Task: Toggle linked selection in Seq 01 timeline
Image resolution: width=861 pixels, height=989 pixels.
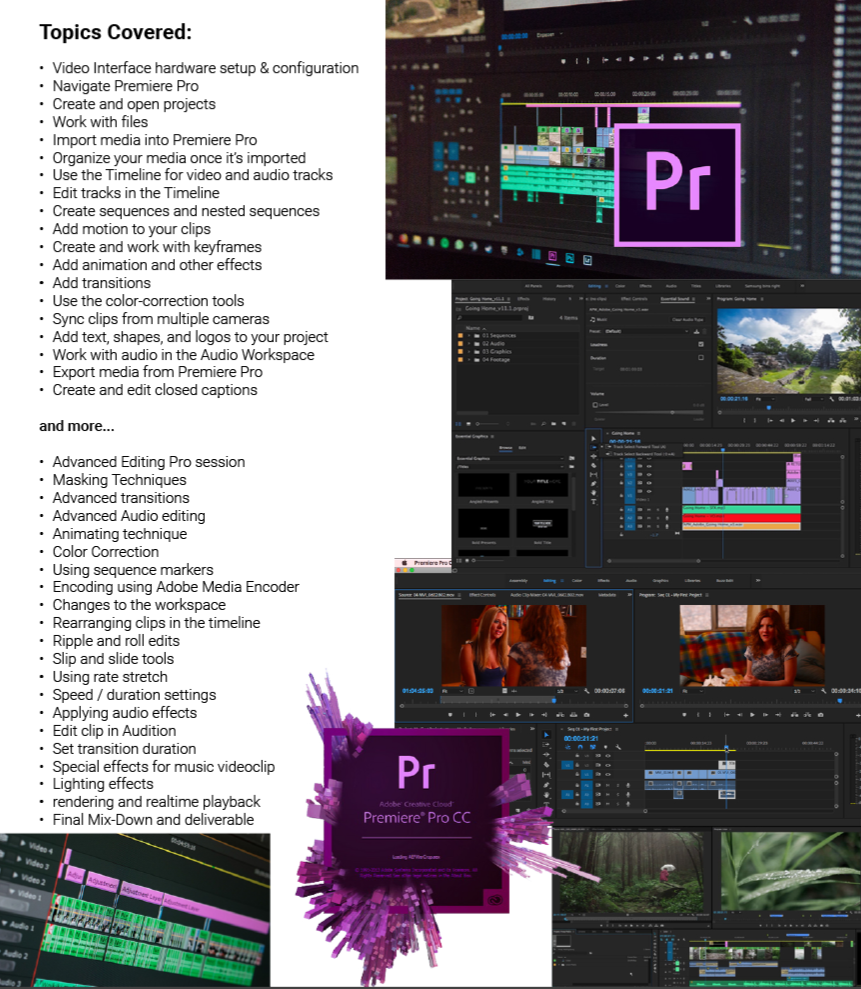Action: [x=592, y=747]
